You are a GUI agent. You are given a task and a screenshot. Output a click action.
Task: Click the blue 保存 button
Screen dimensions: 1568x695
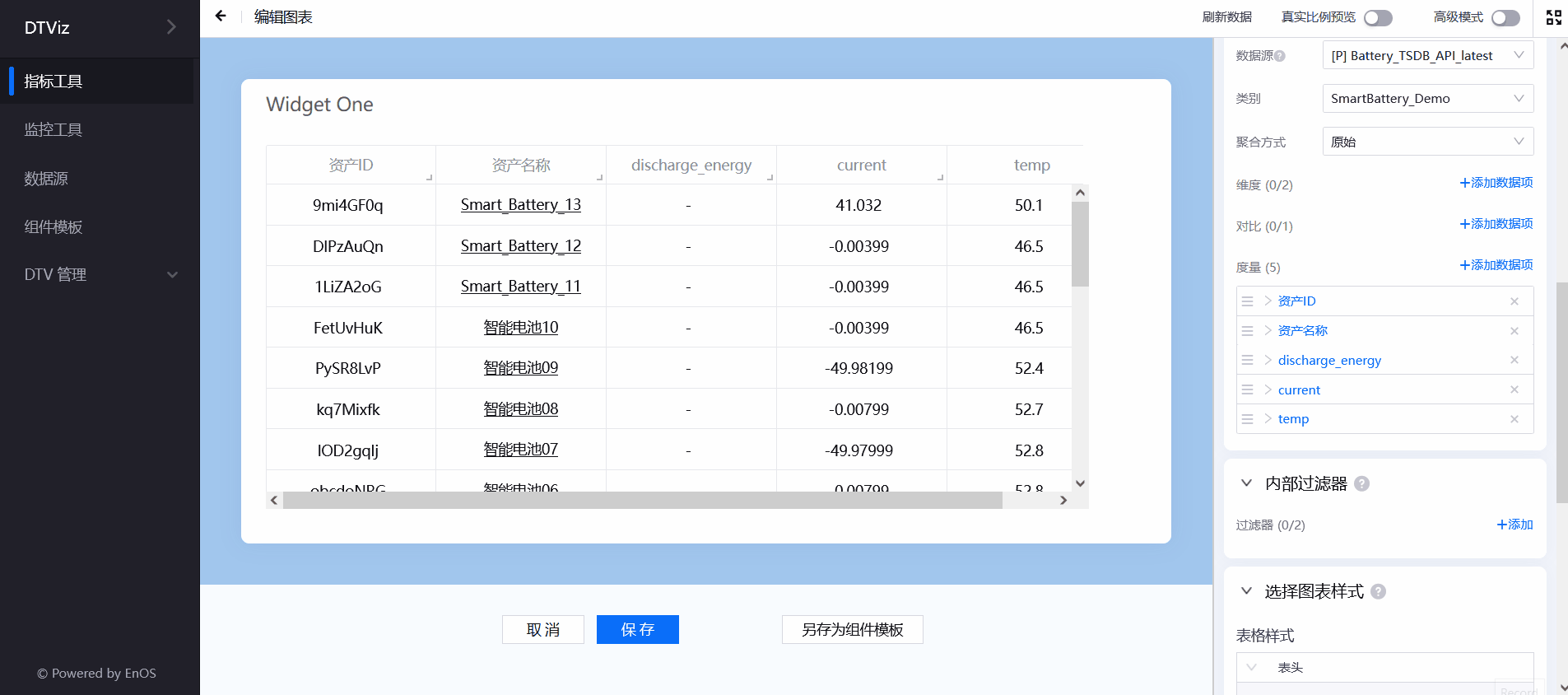click(637, 630)
